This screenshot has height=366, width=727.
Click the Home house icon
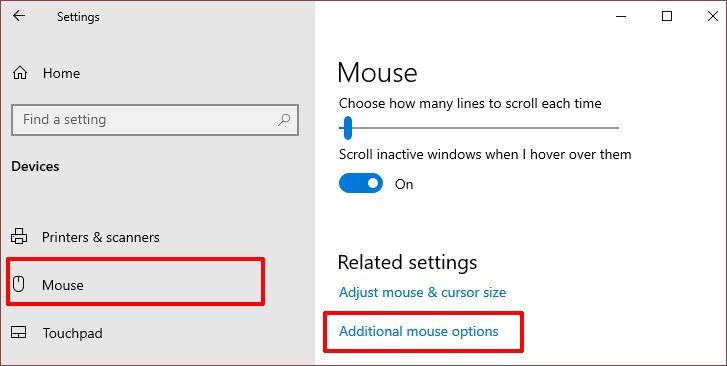point(19,73)
